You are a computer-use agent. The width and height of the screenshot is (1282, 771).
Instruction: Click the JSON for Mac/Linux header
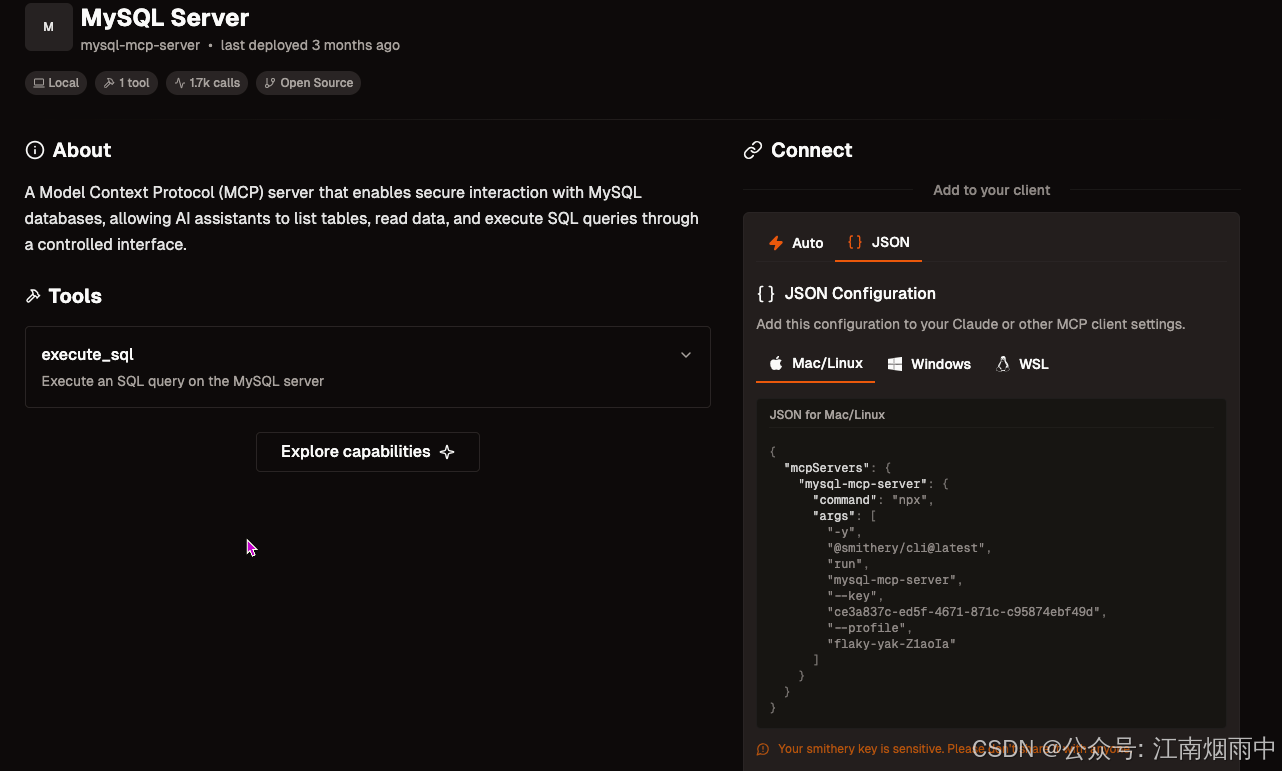tap(827, 414)
